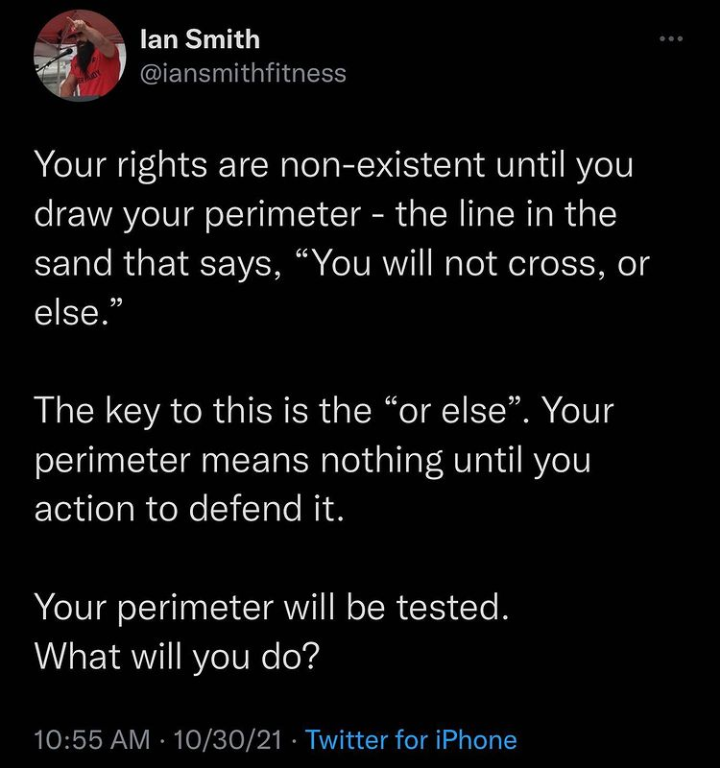This screenshot has height=768, width=720.
Task: Tap the line 'perimeter means nothing until you'
Action: (312, 461)
